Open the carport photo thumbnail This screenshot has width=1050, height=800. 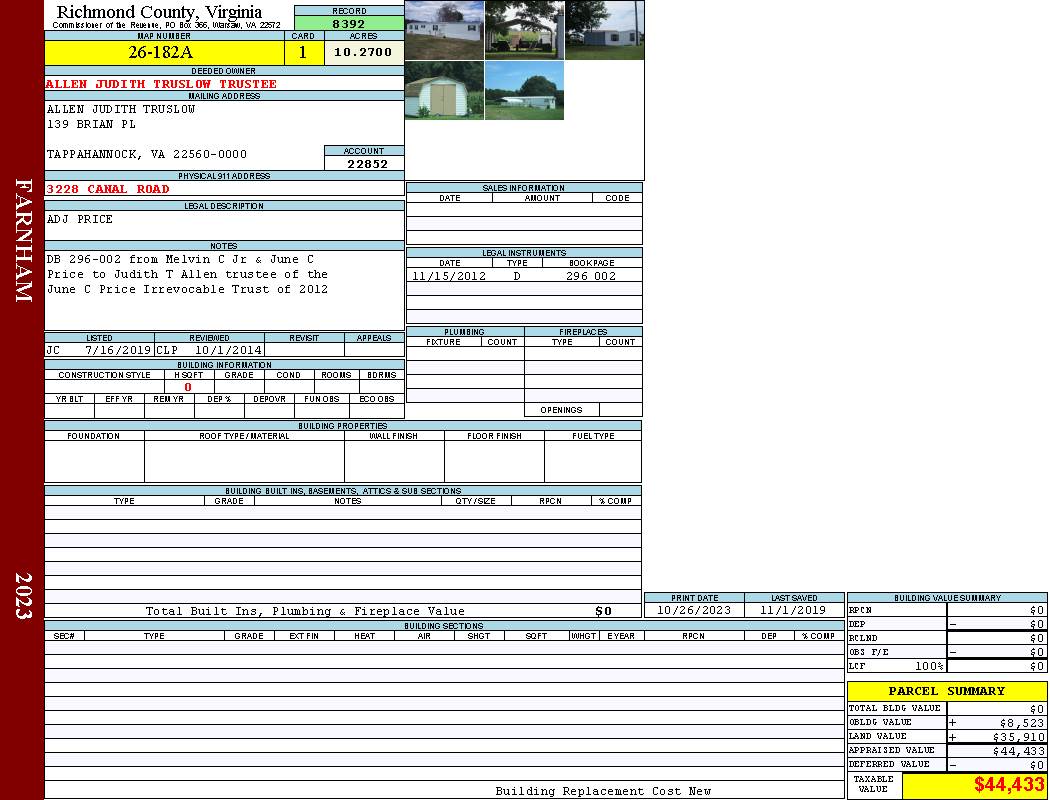pos(524,30)
